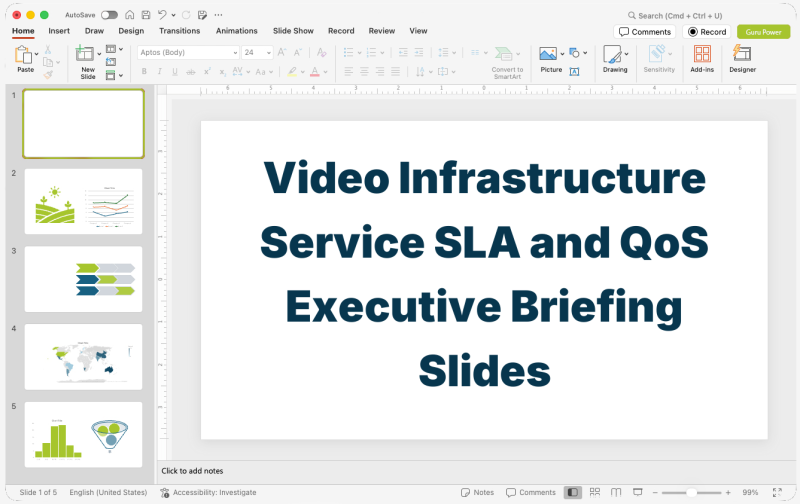Start slide show from status bar
The width and height of the screenshot is (800, 504).
pyautogui.click(x=638, y=492)
